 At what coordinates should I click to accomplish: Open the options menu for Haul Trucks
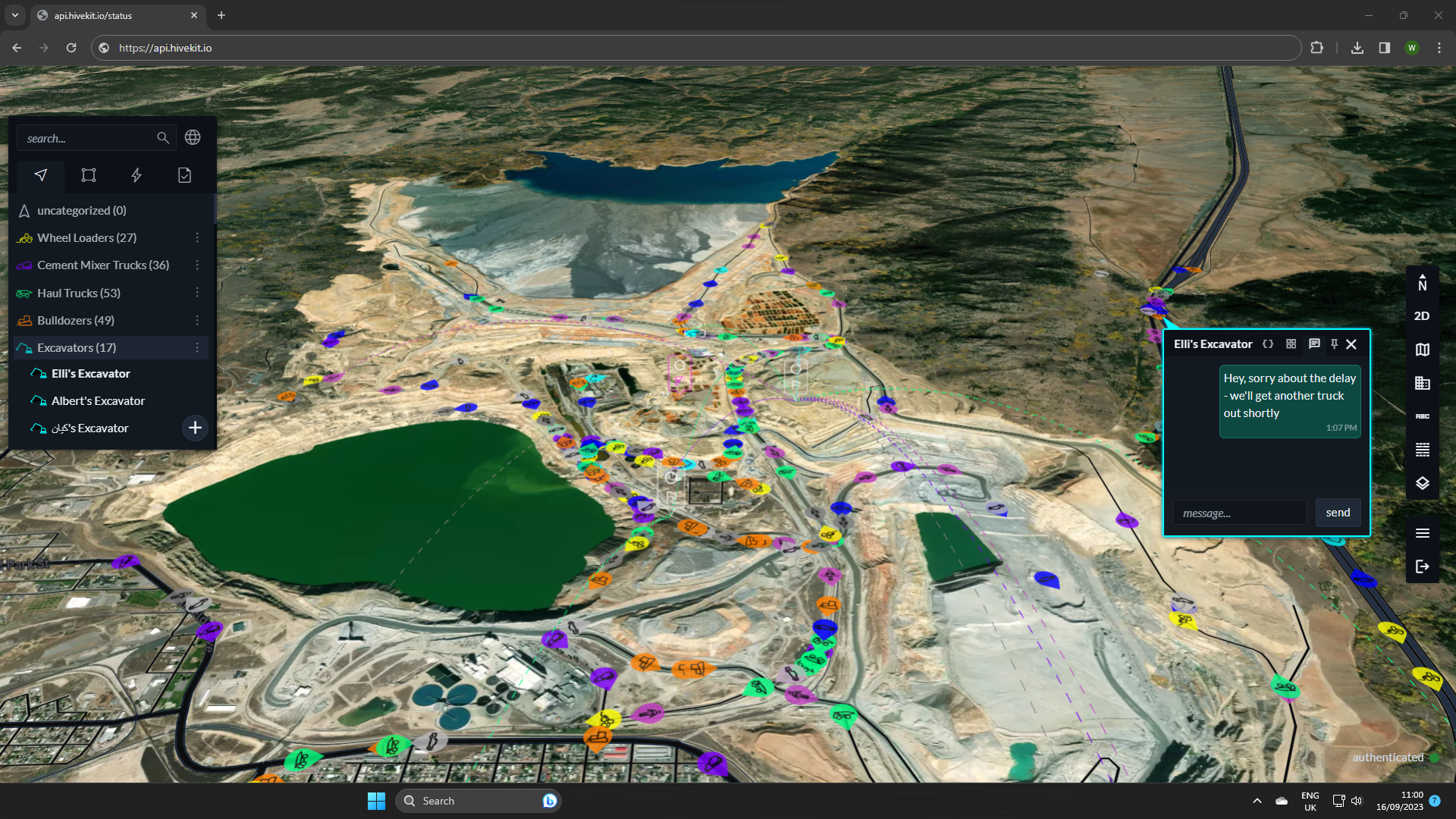click(x=197, y=293)
